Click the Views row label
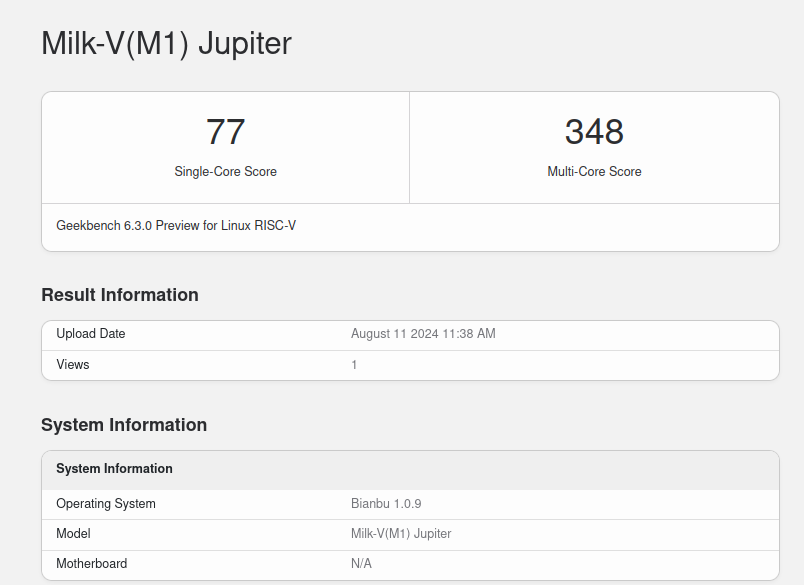 pos(73,365)
